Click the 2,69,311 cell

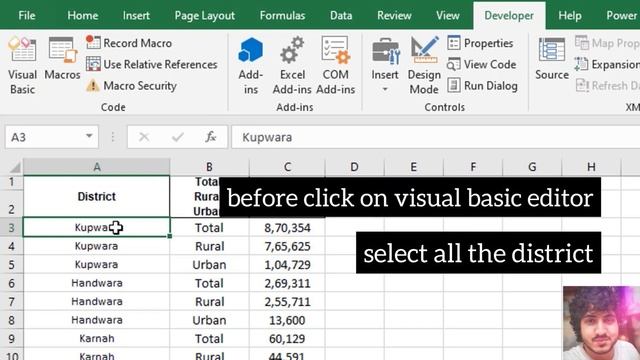pos(287,283)
